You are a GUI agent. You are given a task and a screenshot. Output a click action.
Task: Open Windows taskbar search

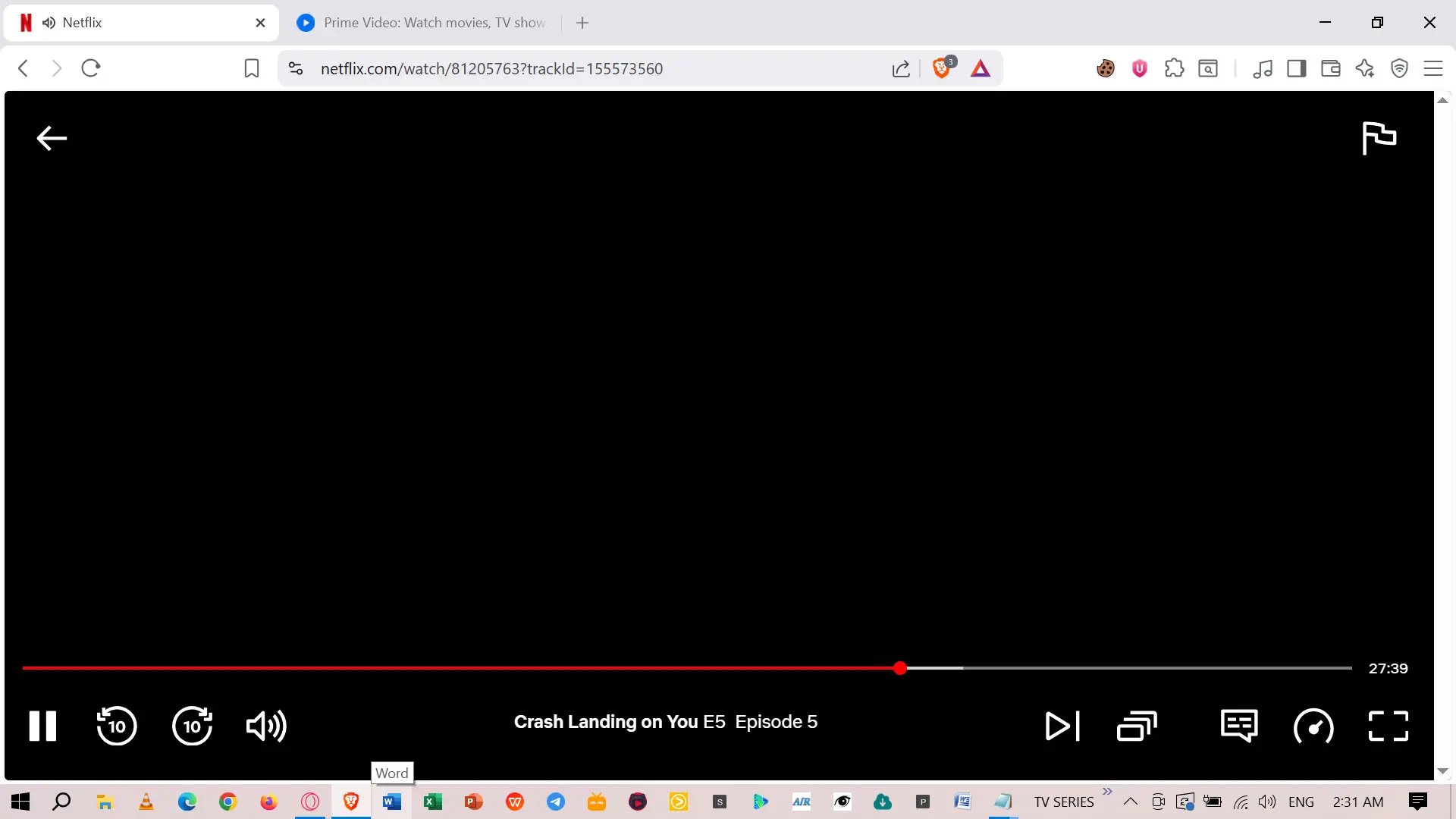[61, 802]
